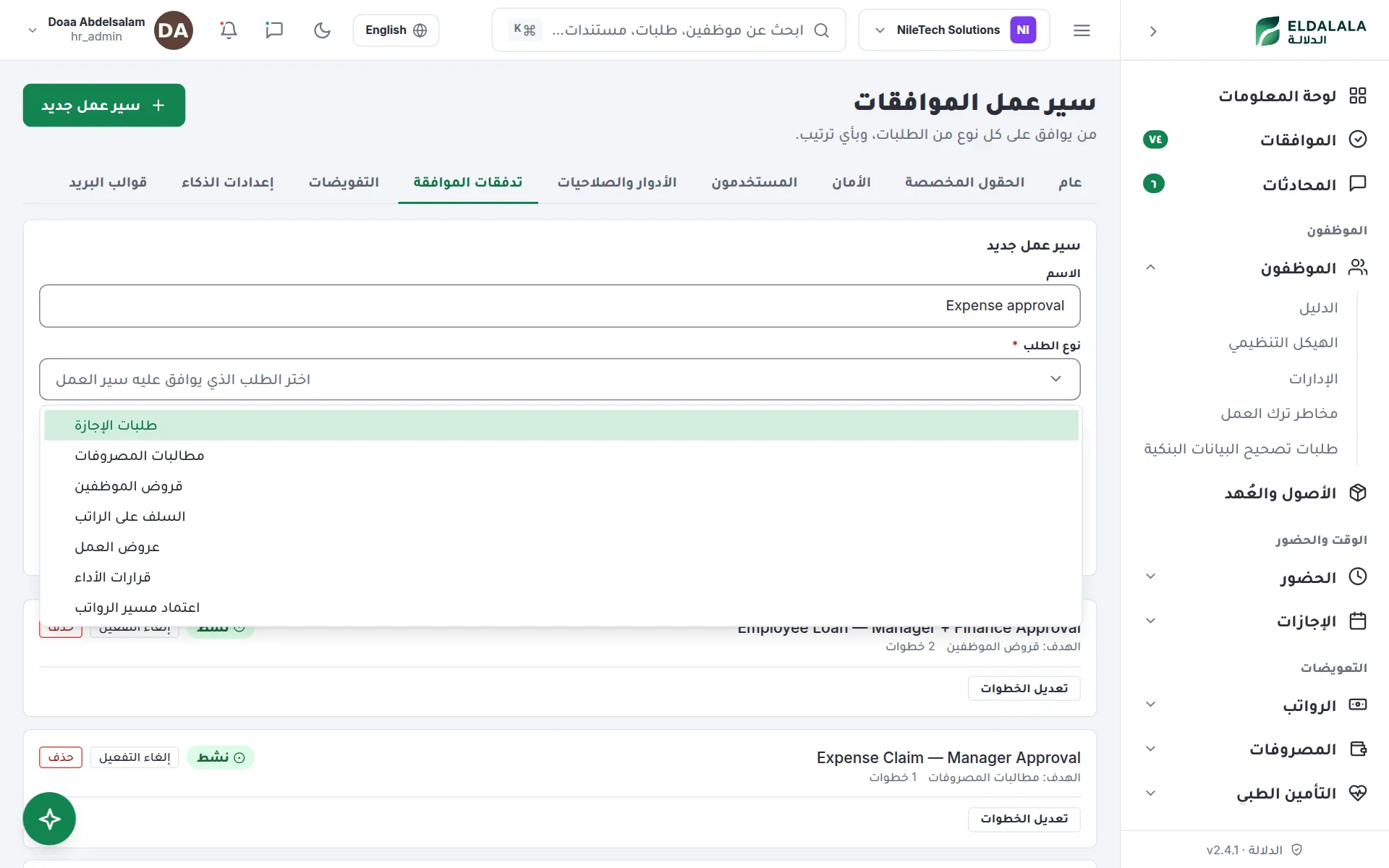
Task: Switch to التفويضات tab
Action: [344, 182]
